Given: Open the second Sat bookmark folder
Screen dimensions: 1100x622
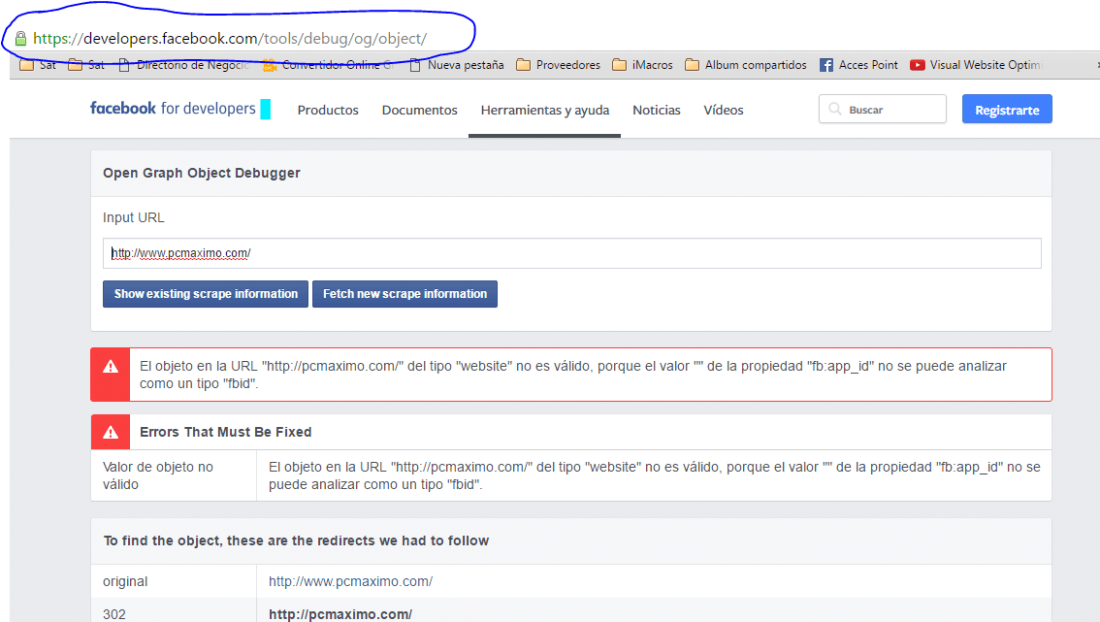Looking at the screenshot, I should point(86,65).
